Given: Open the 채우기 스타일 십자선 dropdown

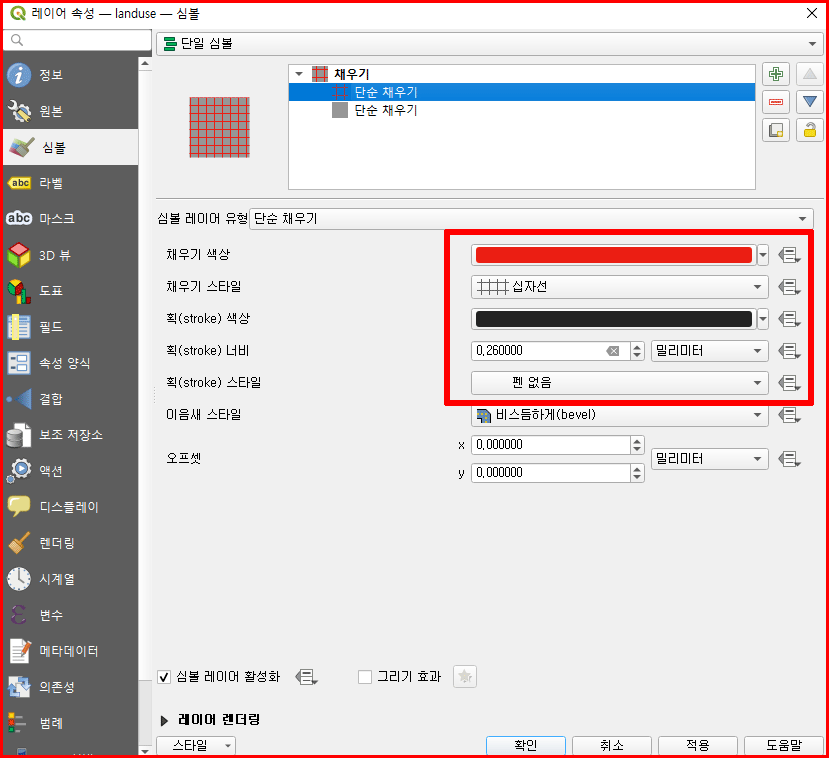Looking at the screenshot, I should click(x=620, y=287).
